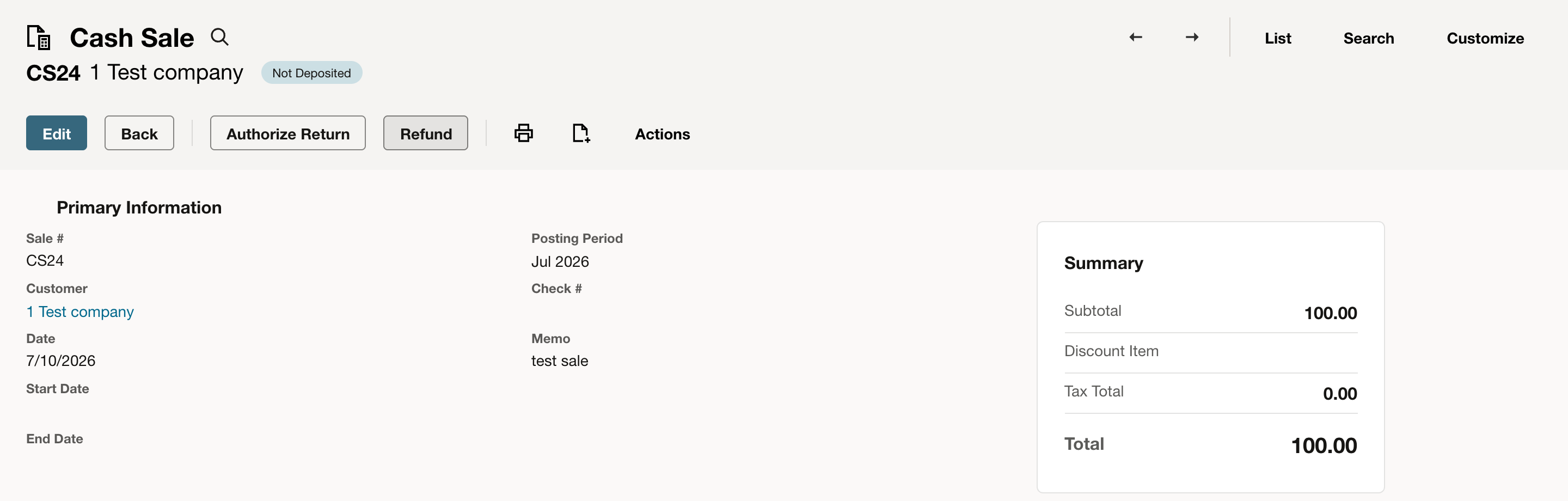The image size is (1568, 501).
Task: Open the Customize option
Action: click(x=1485, y=38)
